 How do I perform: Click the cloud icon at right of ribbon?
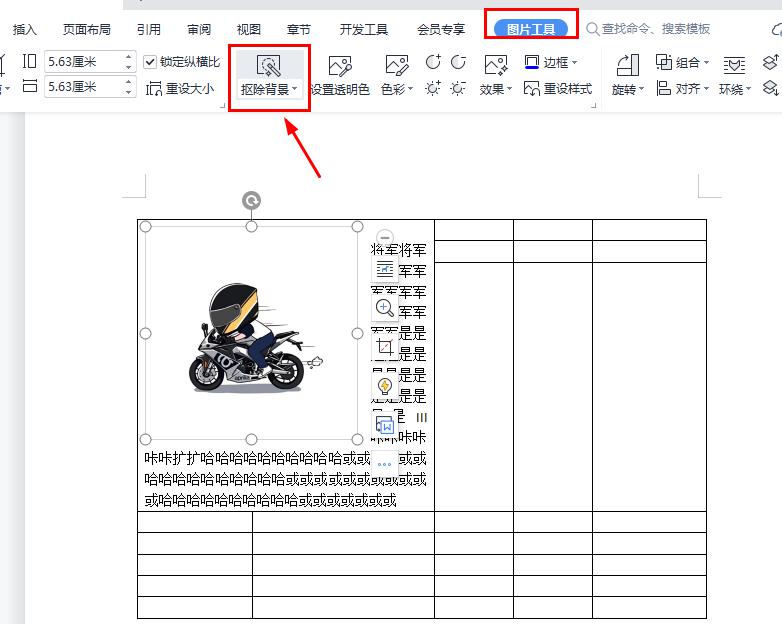coord(777,29)
